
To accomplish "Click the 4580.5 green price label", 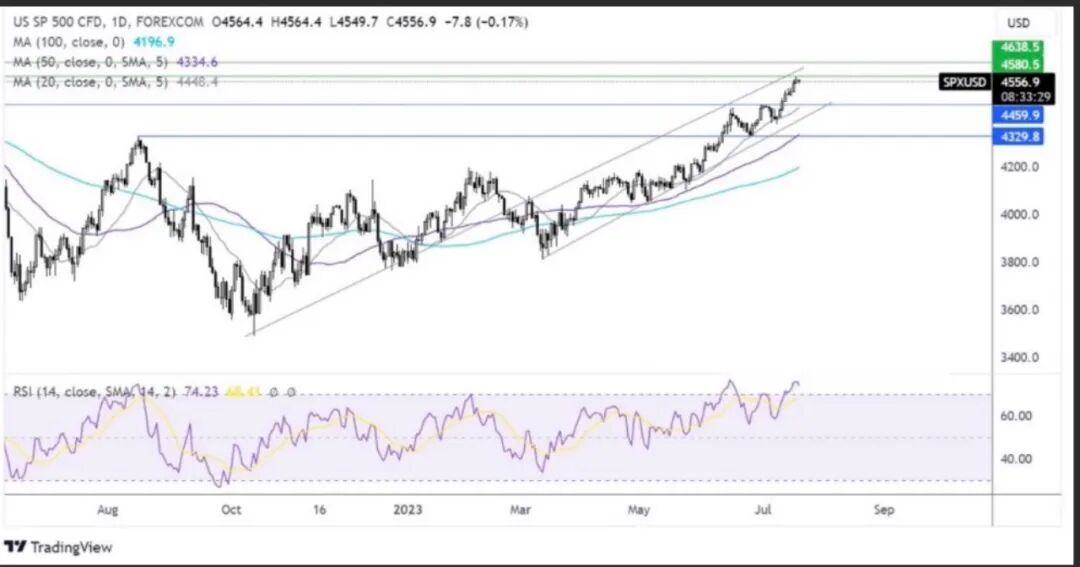I will point(1018,65).
